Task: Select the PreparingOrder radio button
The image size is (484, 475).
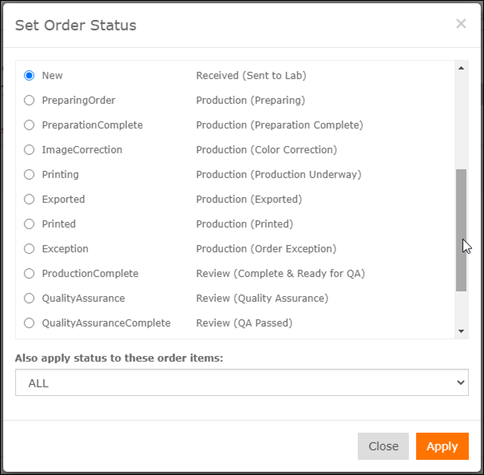Action: [x=29, y=100]
